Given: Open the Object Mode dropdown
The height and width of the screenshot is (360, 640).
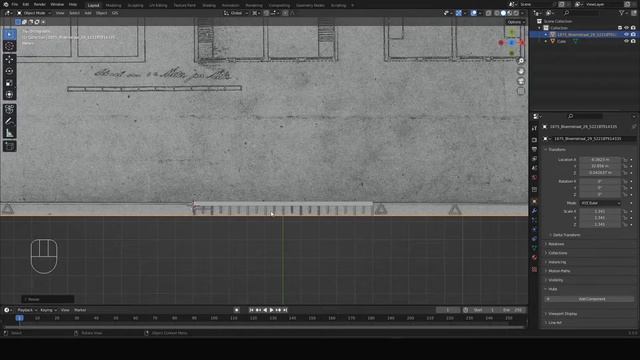Looking at the screenshot, I should (34, 13).
